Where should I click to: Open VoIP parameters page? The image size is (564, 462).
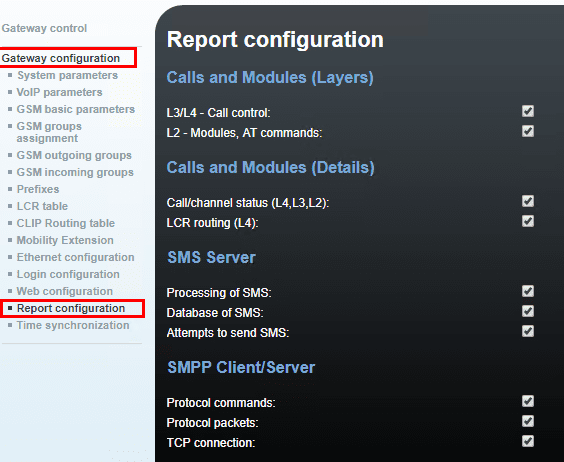point(59,92)
